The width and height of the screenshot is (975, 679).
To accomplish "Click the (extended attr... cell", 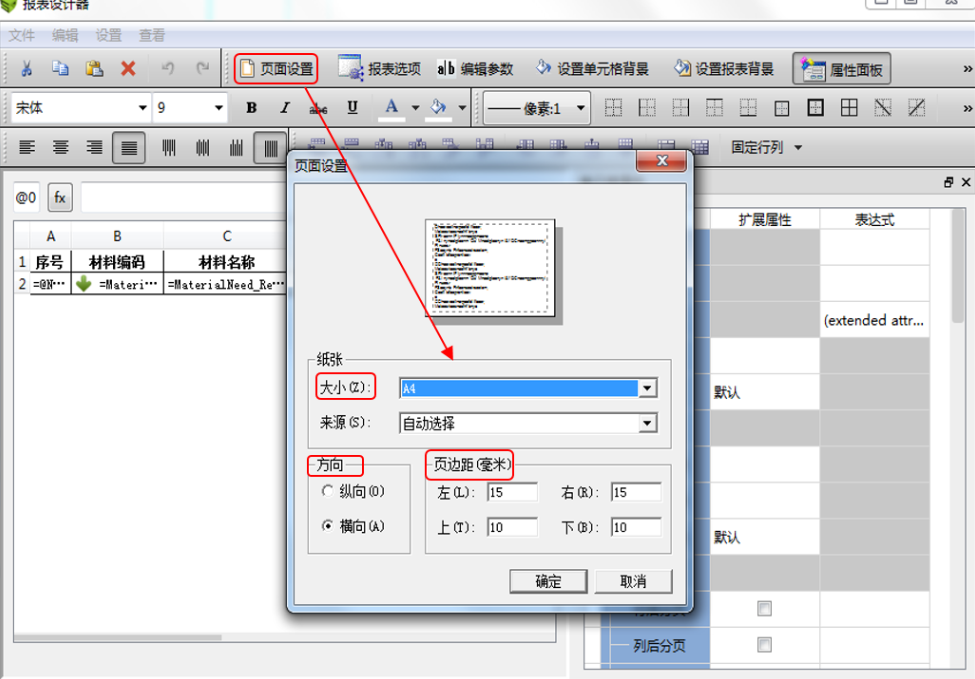I will click(874, 320).
